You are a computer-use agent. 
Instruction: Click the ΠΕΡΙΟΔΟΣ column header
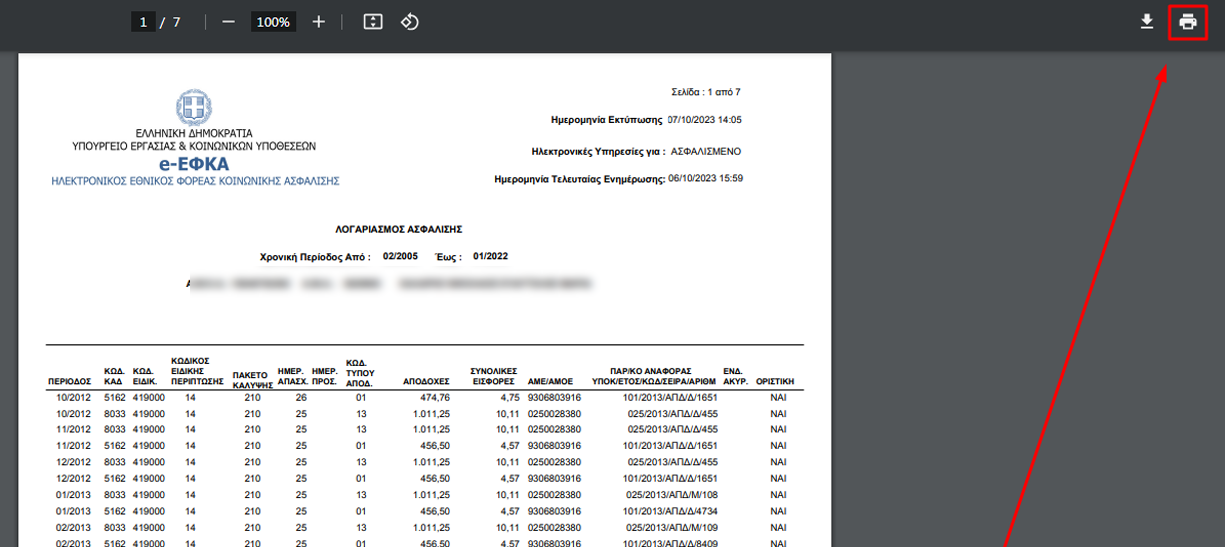click(69, 381)
